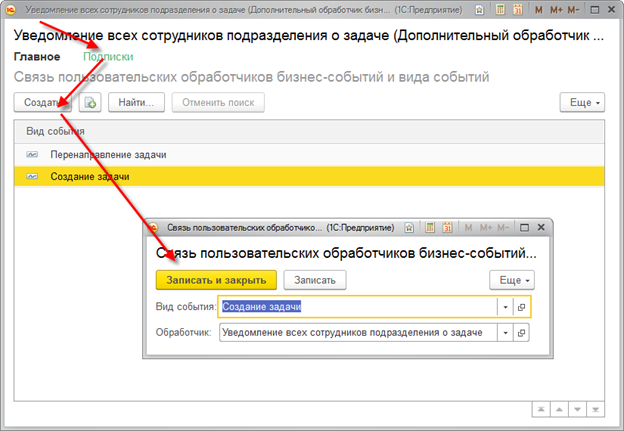Click M- memory button in main title bar
Viewport: 624px width, 431px height.
tap(574, 8)
